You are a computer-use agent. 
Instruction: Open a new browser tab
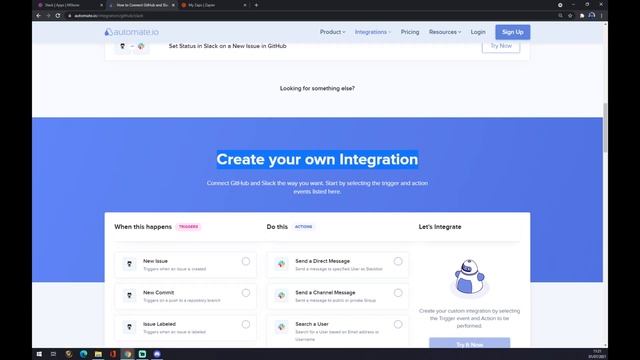(x=256, y=5)
